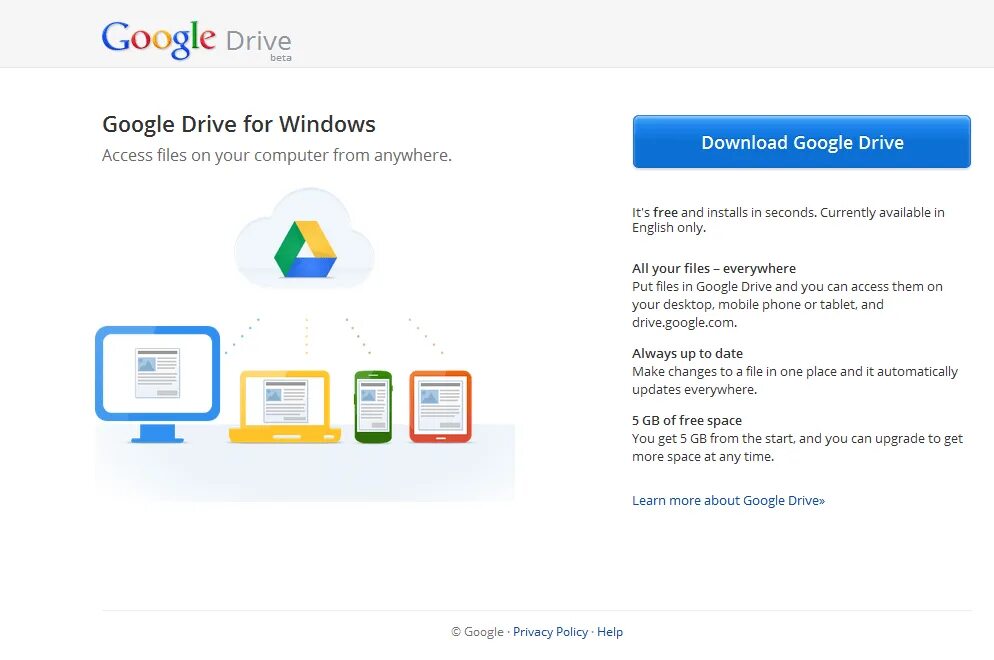
Task: Click the 'Put files in Google Drive' paragraph
Action: point(787,304)
